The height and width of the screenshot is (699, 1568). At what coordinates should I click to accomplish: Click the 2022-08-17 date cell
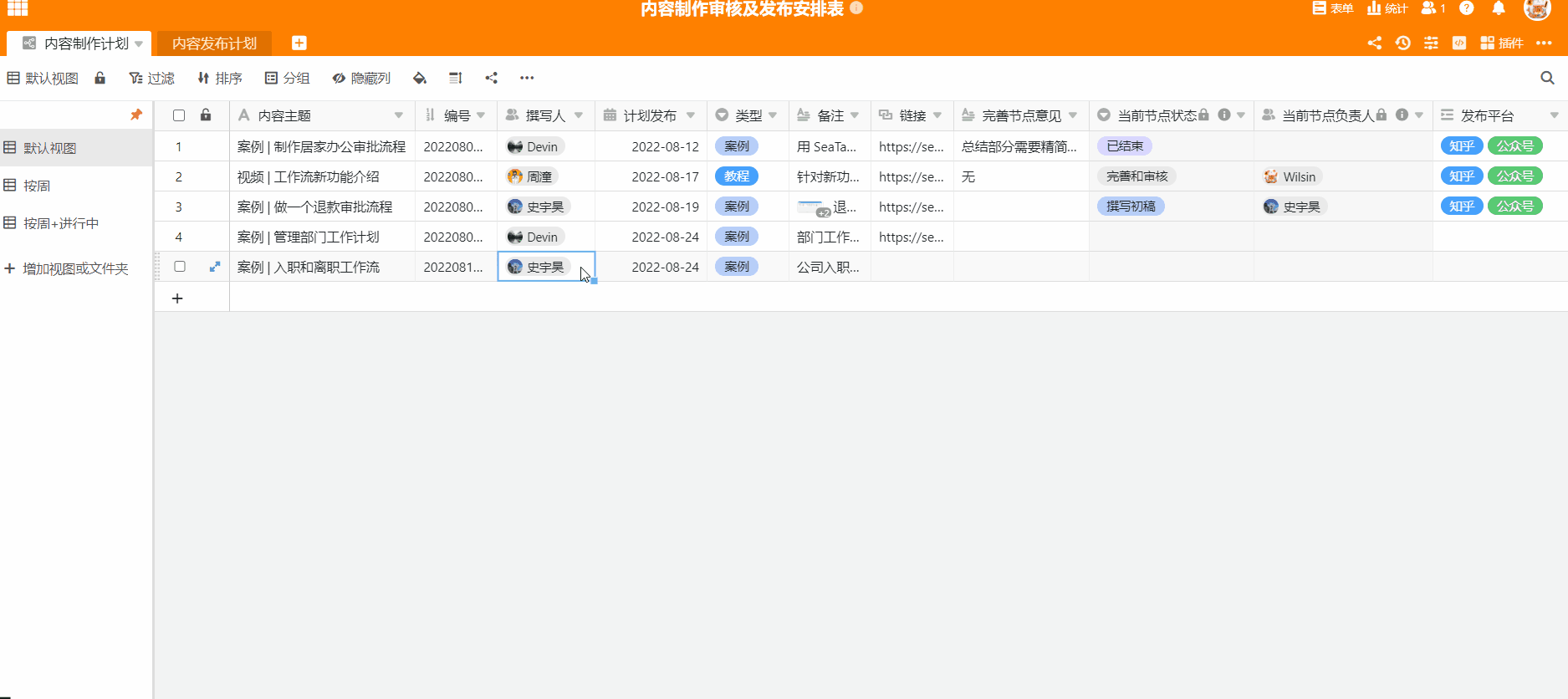651,176
